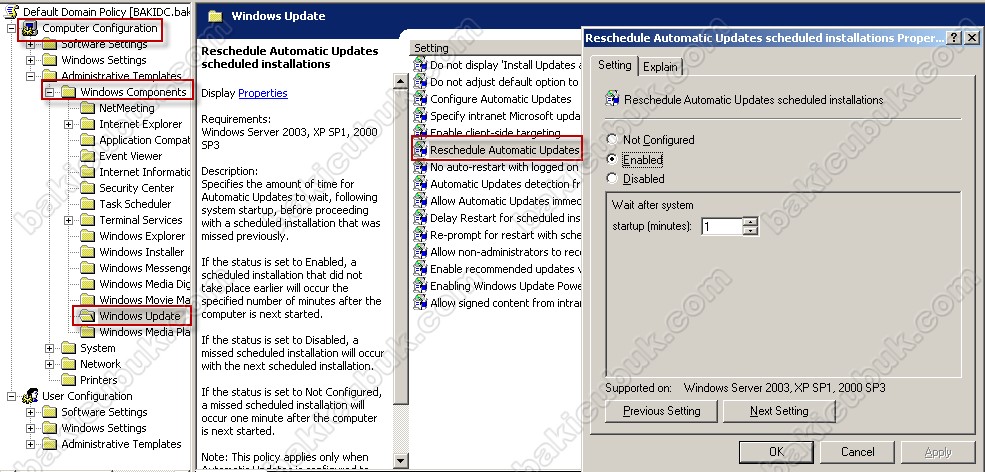Collapse the User Configuration node
985x472 pixels.
(x=11, y=397)
